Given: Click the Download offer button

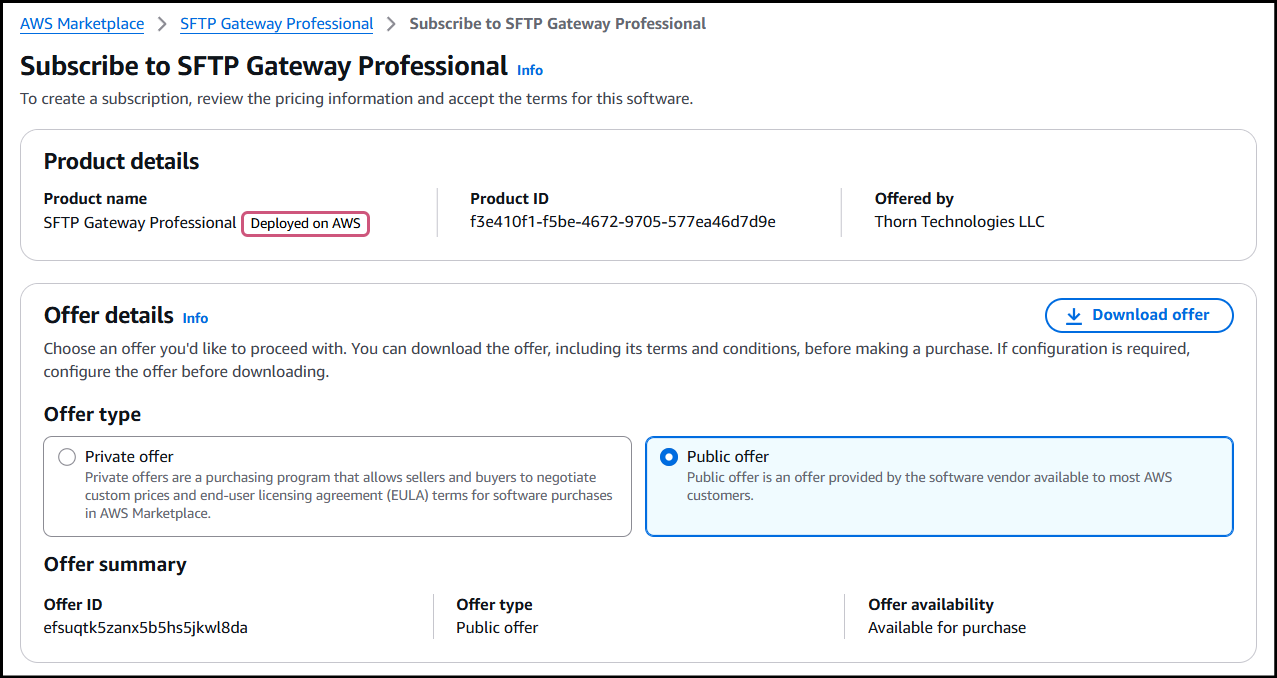Looking at the screenshot, I should pyautogui.click(x=1139, y=315).
